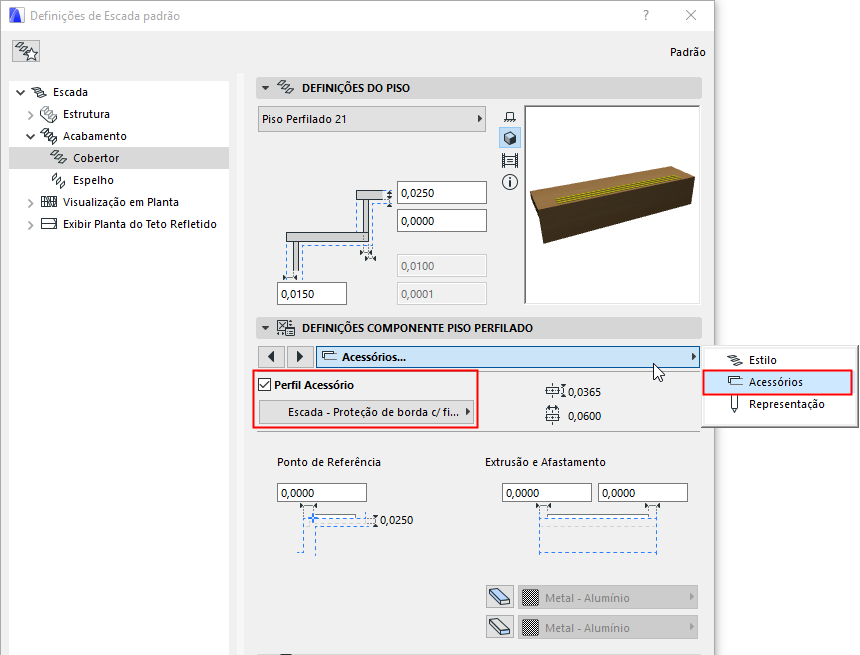
Task: Select the 3D cube preview icon
Action: tap(510, 138)
